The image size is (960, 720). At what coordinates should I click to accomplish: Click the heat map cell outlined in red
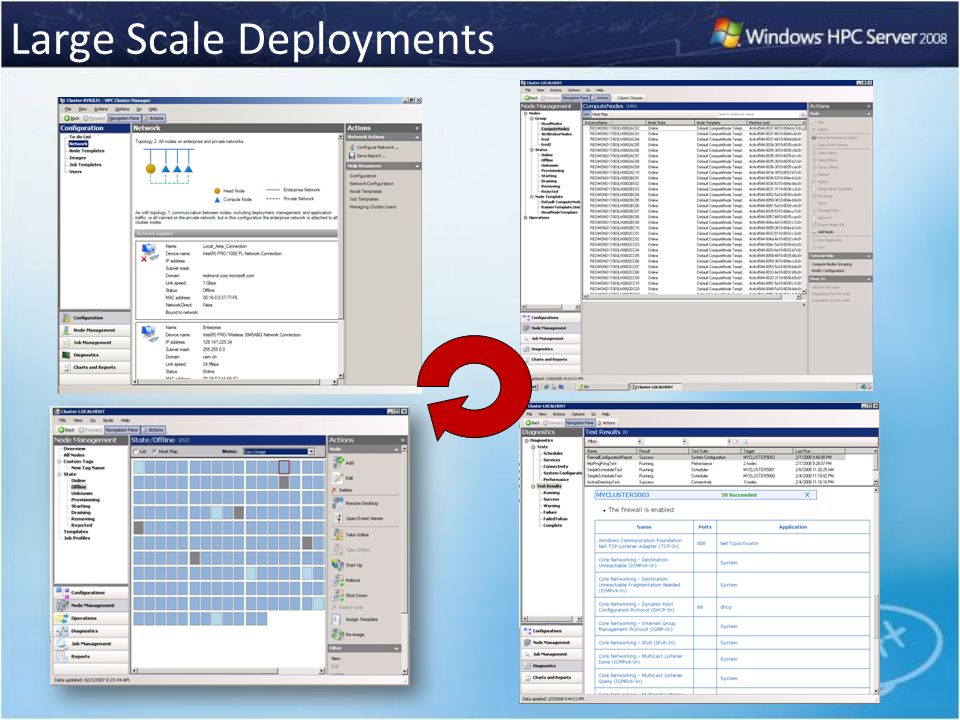coord(284,467)
